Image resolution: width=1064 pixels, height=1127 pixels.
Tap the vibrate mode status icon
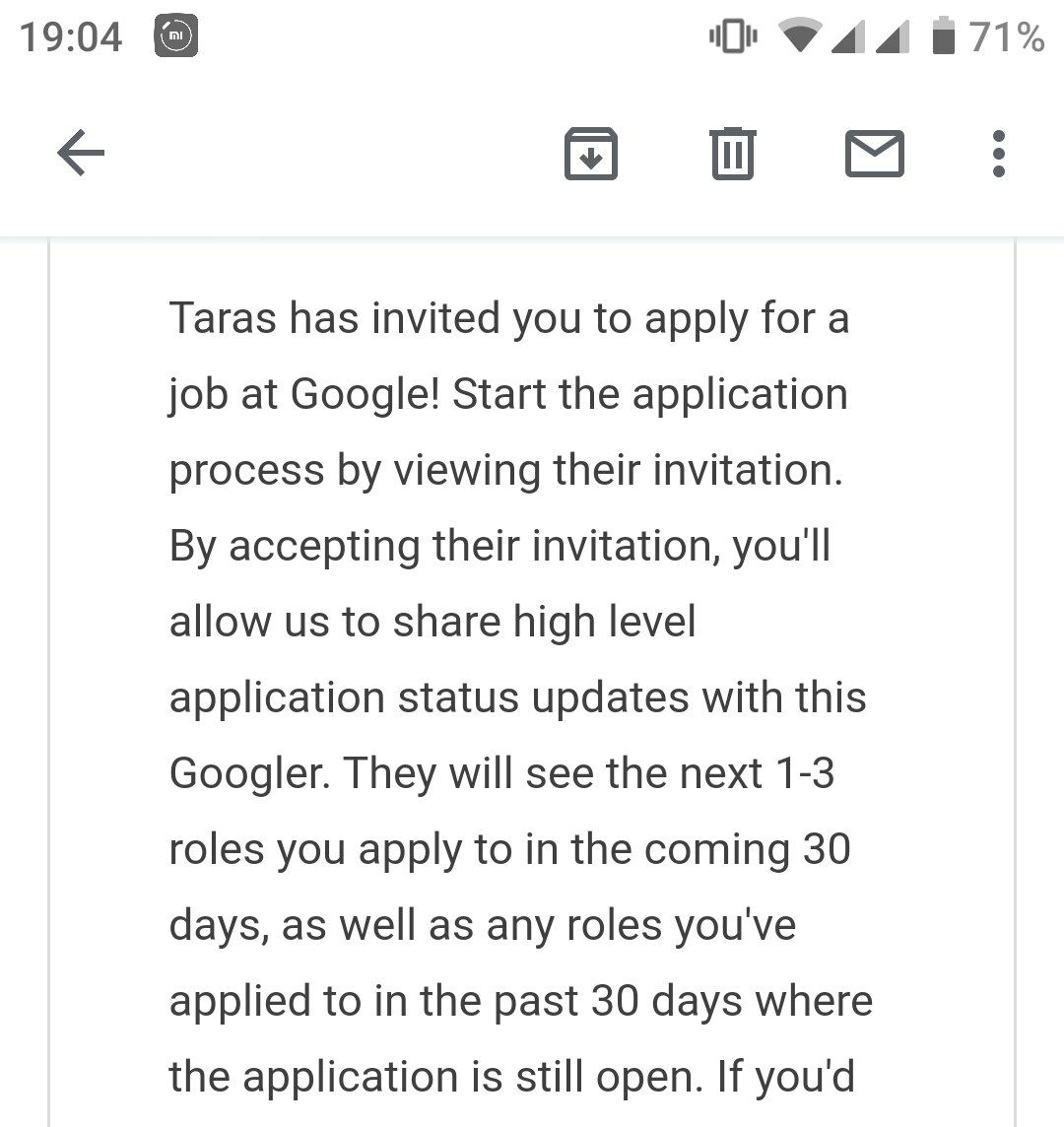pyautogui.click(x=732, y=37)
